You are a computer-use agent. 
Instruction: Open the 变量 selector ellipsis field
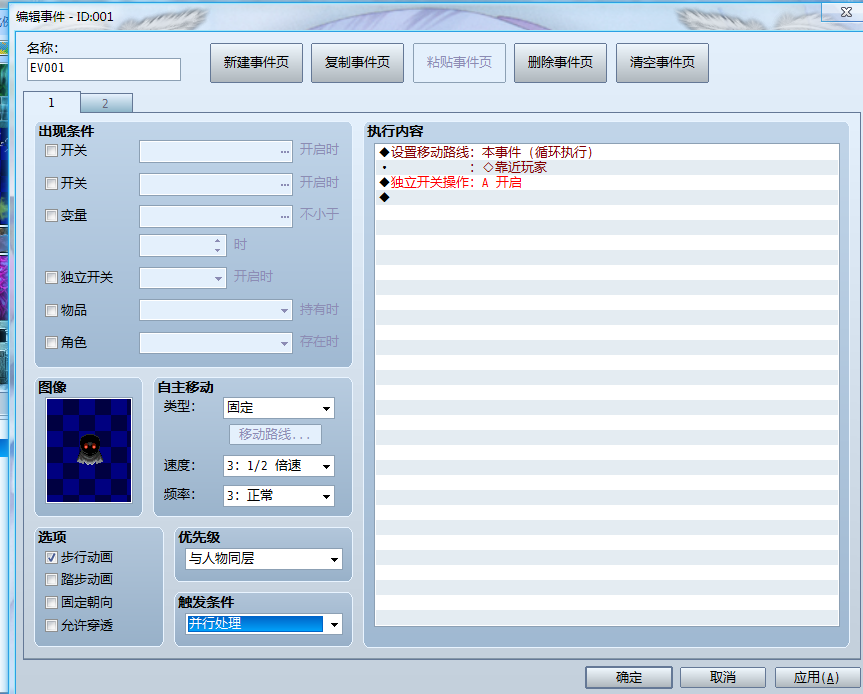(216, 216)
